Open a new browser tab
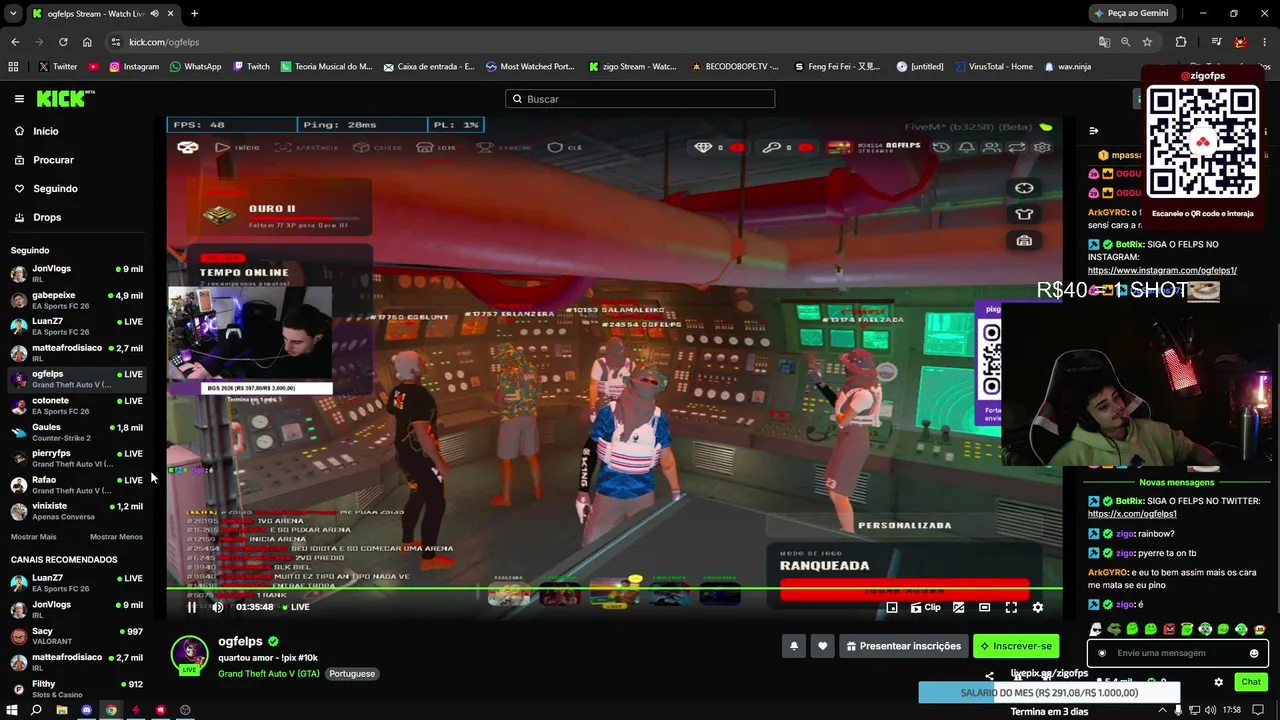The width and height of the screenshot is (1280, 720). [194, 13]
